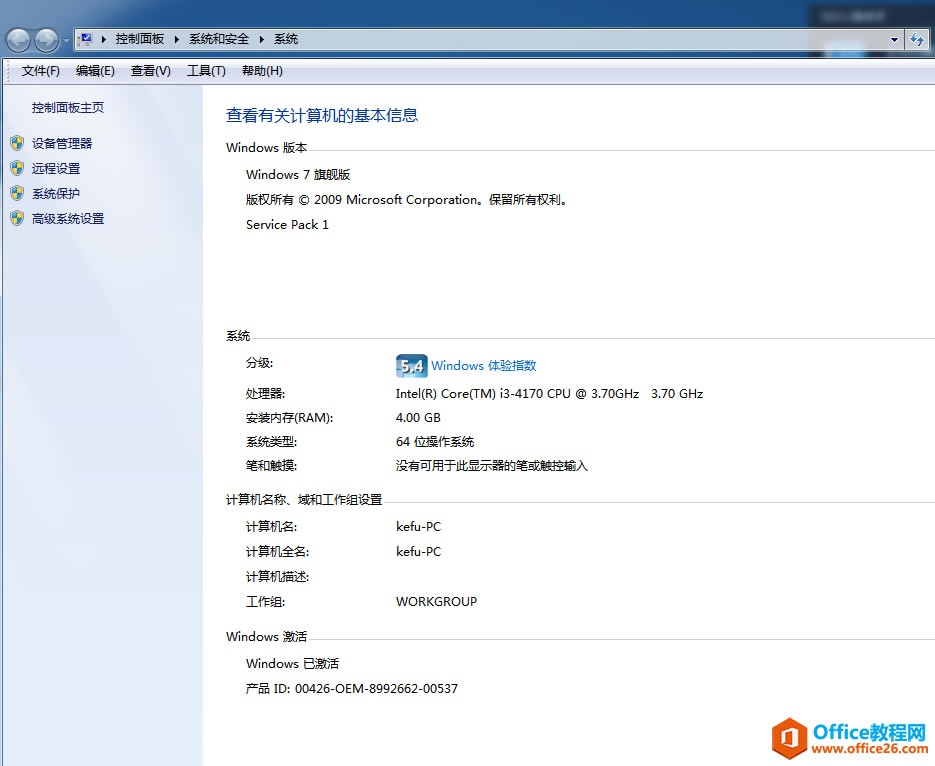The height and width of the screenshot is (766, 935).
Task: Click the Windows 版本 section header
Action: [x=267, y=148]
